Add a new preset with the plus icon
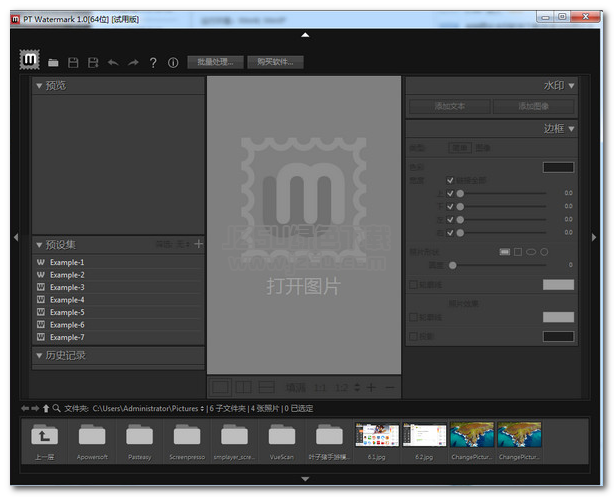This screenshot has width=614, height=497. [199, 244]
